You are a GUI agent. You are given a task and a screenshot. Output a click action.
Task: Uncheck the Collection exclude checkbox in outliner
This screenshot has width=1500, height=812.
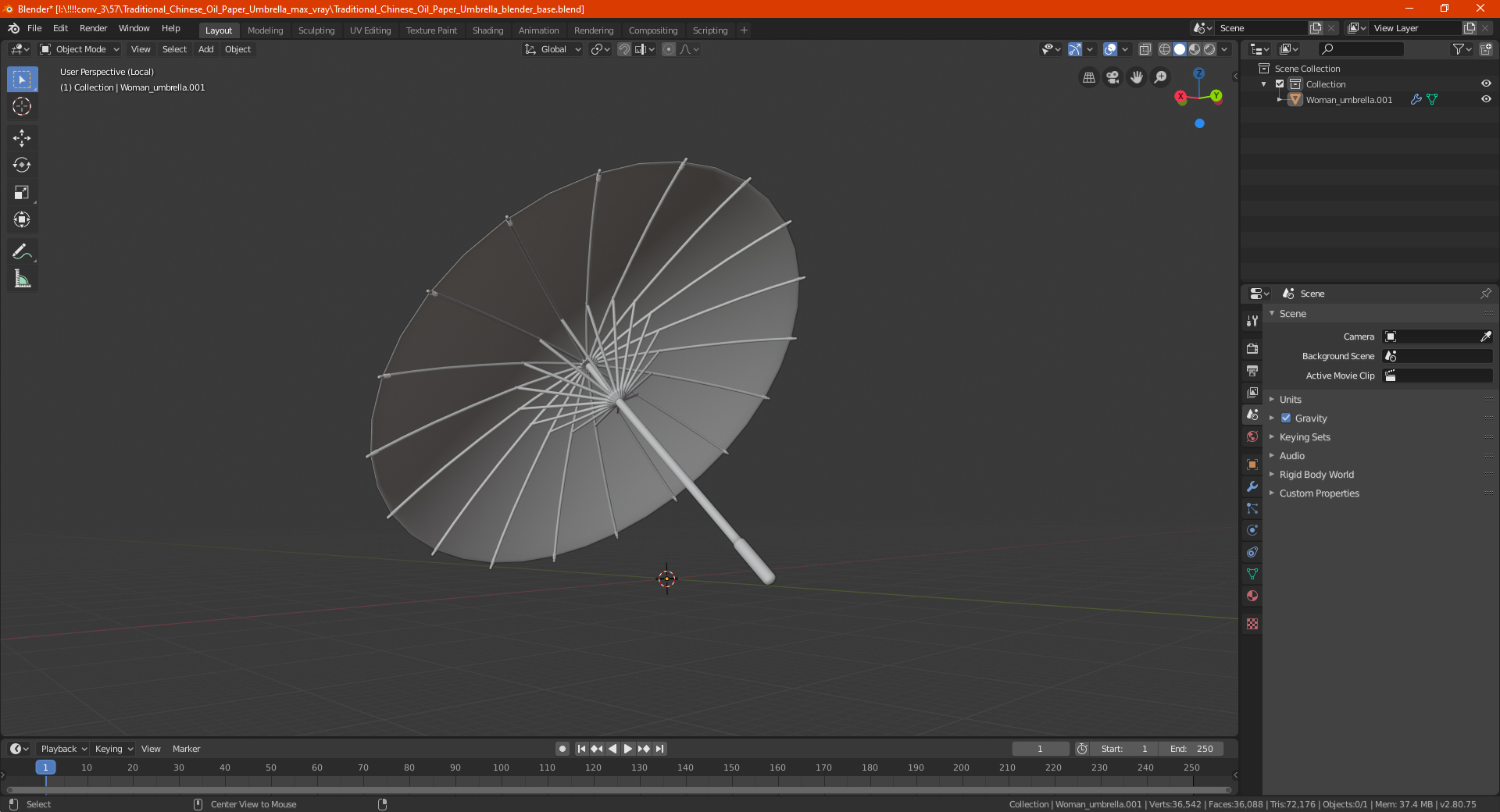[1280, 84]
